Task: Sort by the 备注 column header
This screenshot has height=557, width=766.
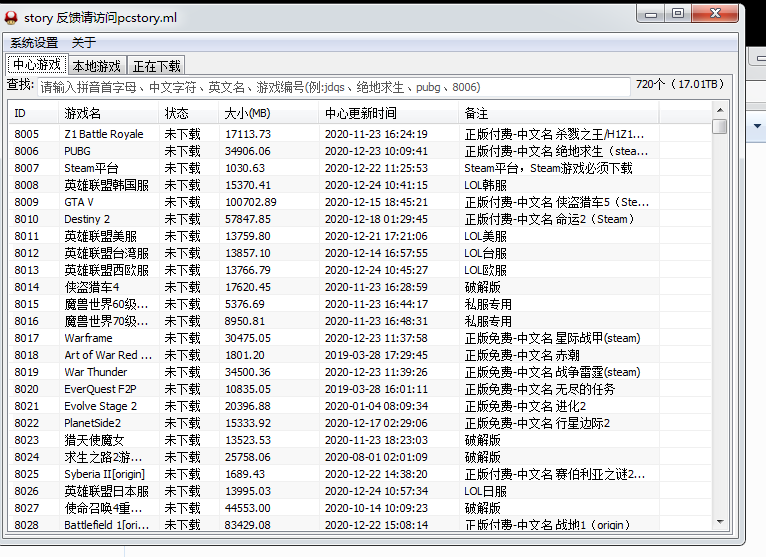Action: tap(559, 113)
